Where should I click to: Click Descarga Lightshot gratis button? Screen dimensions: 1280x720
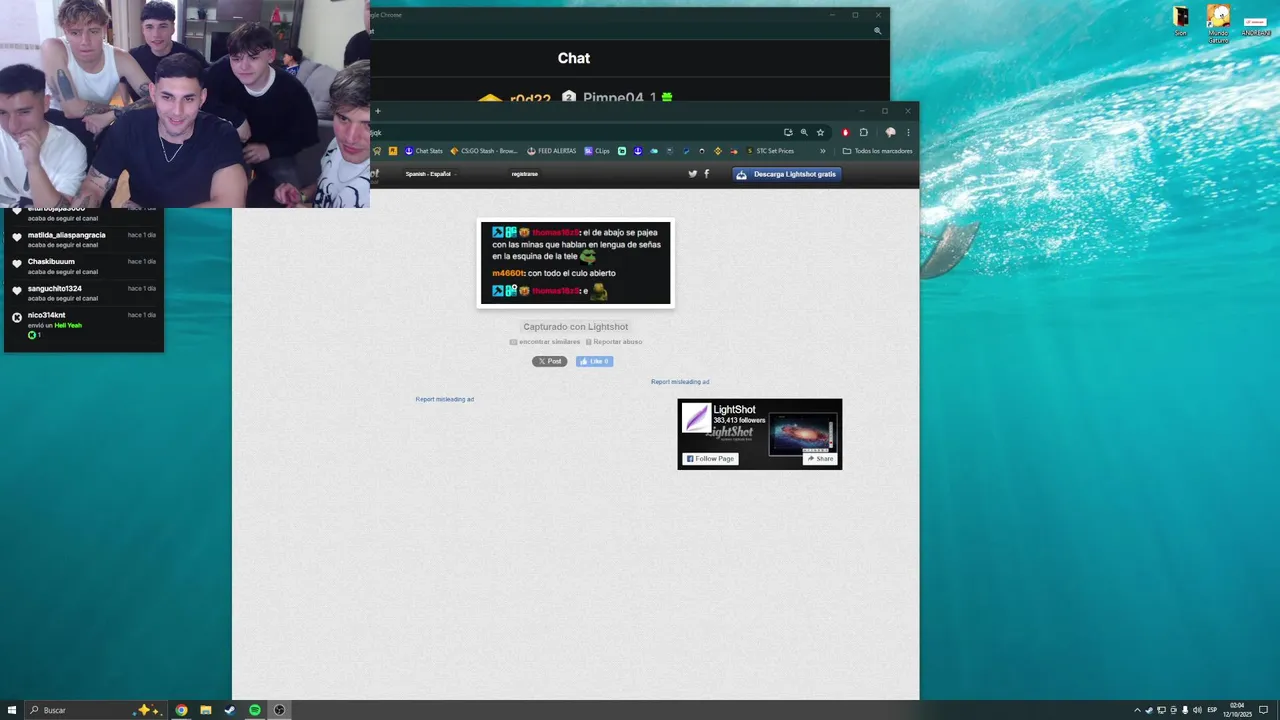pyautogui.click(x=787, y=174)
